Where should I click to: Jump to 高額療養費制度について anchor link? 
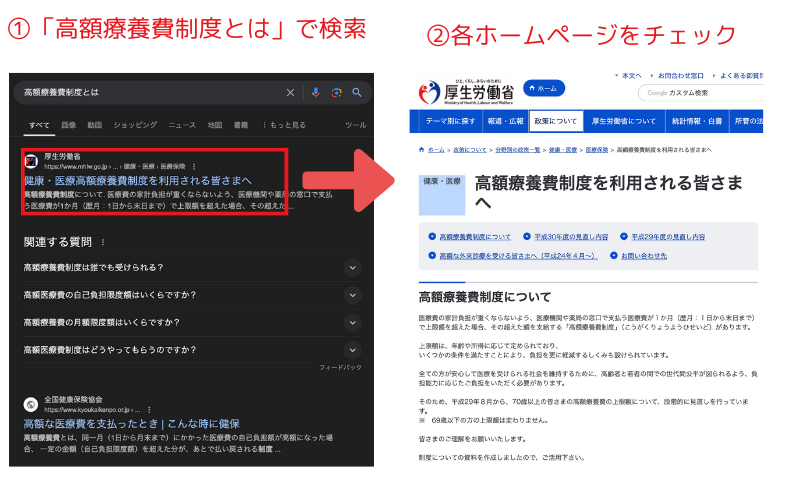click(x=475, y=237)
